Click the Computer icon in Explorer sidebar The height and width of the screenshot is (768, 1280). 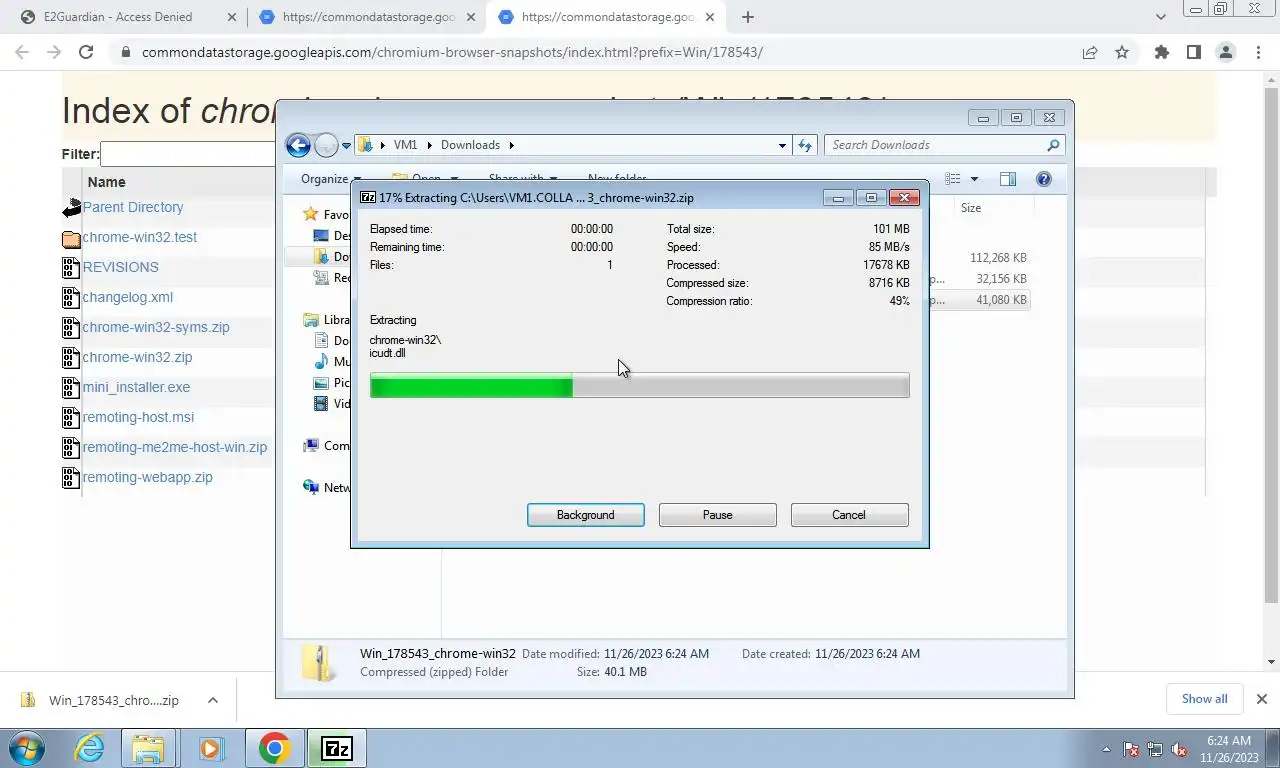click(312, 445)
